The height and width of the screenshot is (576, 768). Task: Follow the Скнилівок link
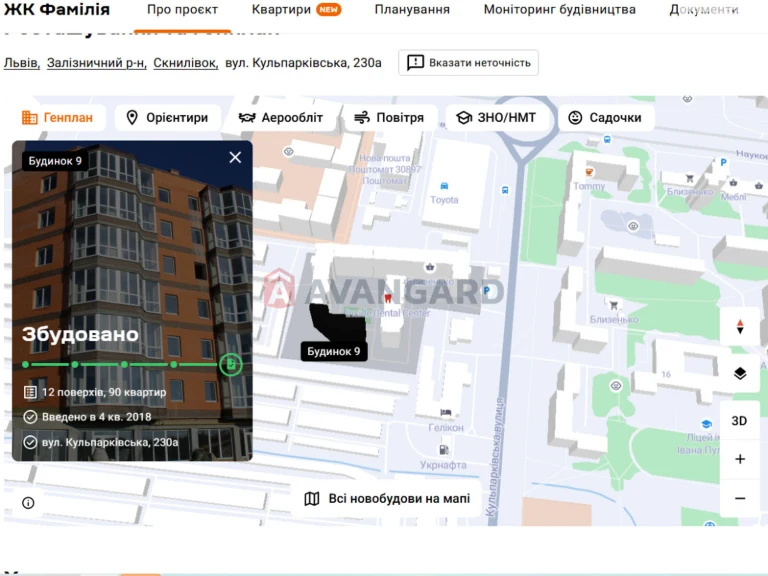point(186,63)
